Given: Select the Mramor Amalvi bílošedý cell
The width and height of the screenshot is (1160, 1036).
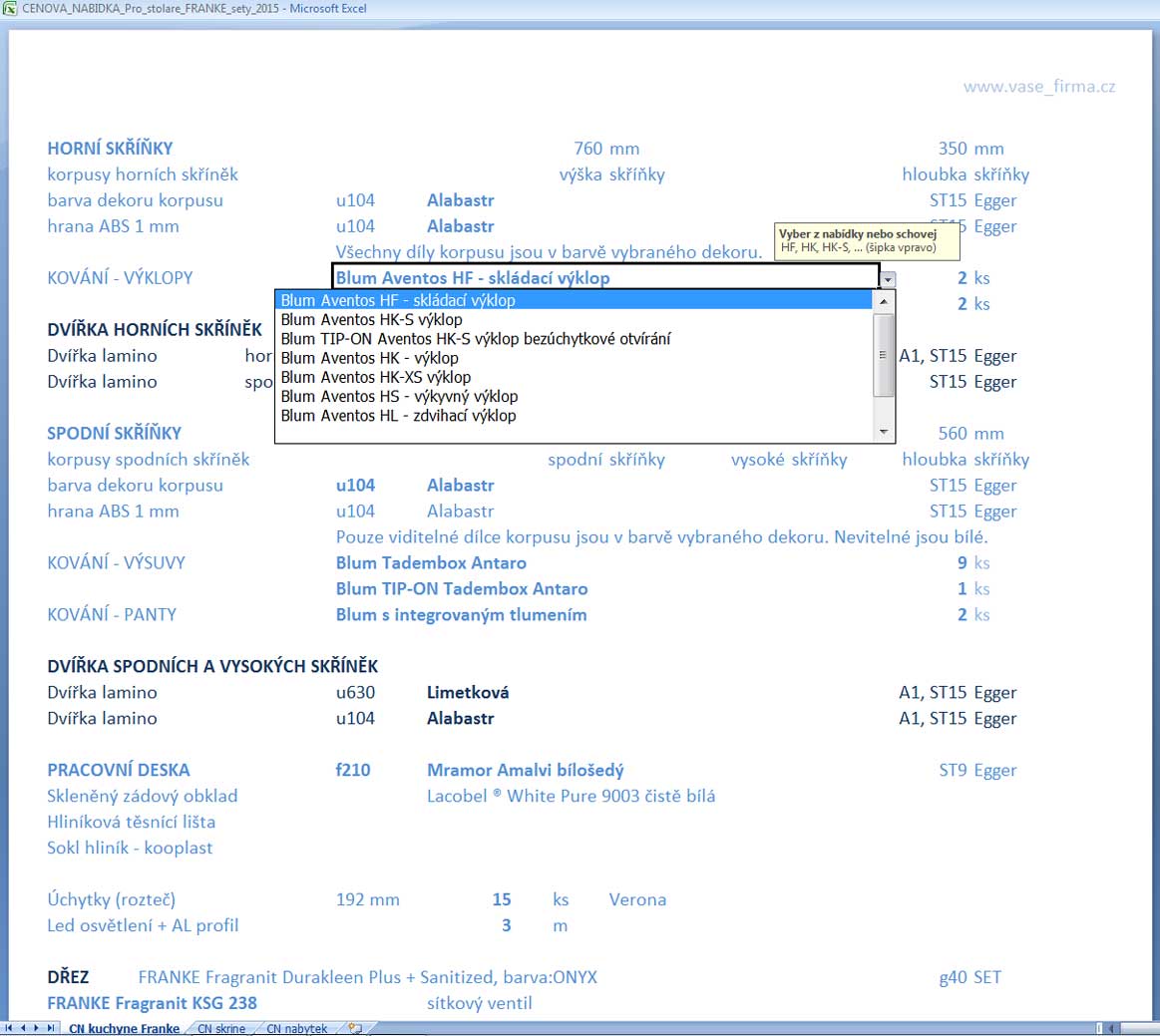Looking at the screenshot, I should click(x=526, y=770).
